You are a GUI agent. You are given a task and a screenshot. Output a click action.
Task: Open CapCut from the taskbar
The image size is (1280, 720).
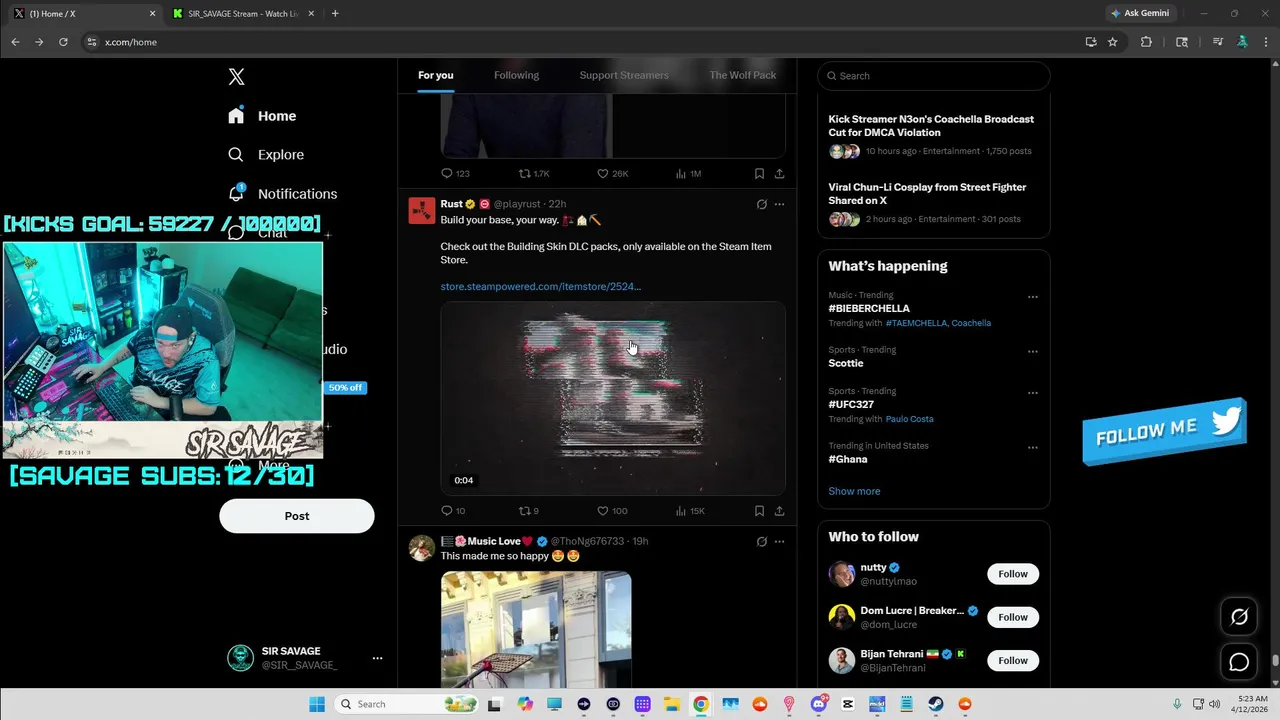click(848, 704)
